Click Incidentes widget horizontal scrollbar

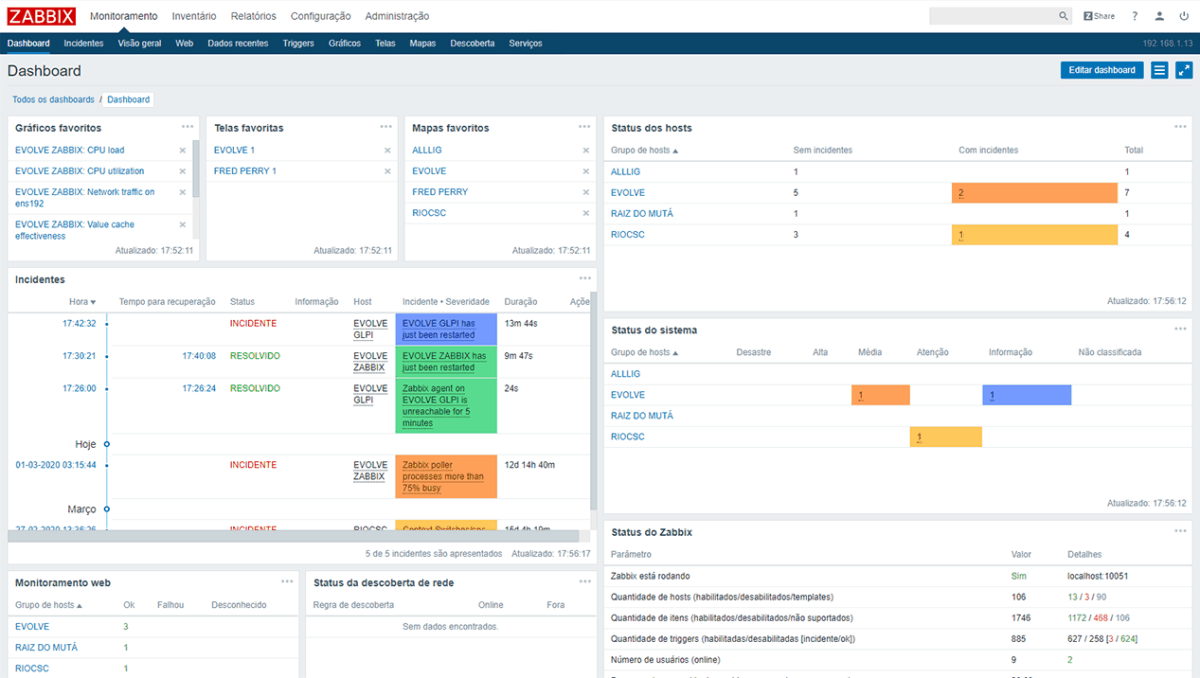pyautogui.click(x=293, y=536)
